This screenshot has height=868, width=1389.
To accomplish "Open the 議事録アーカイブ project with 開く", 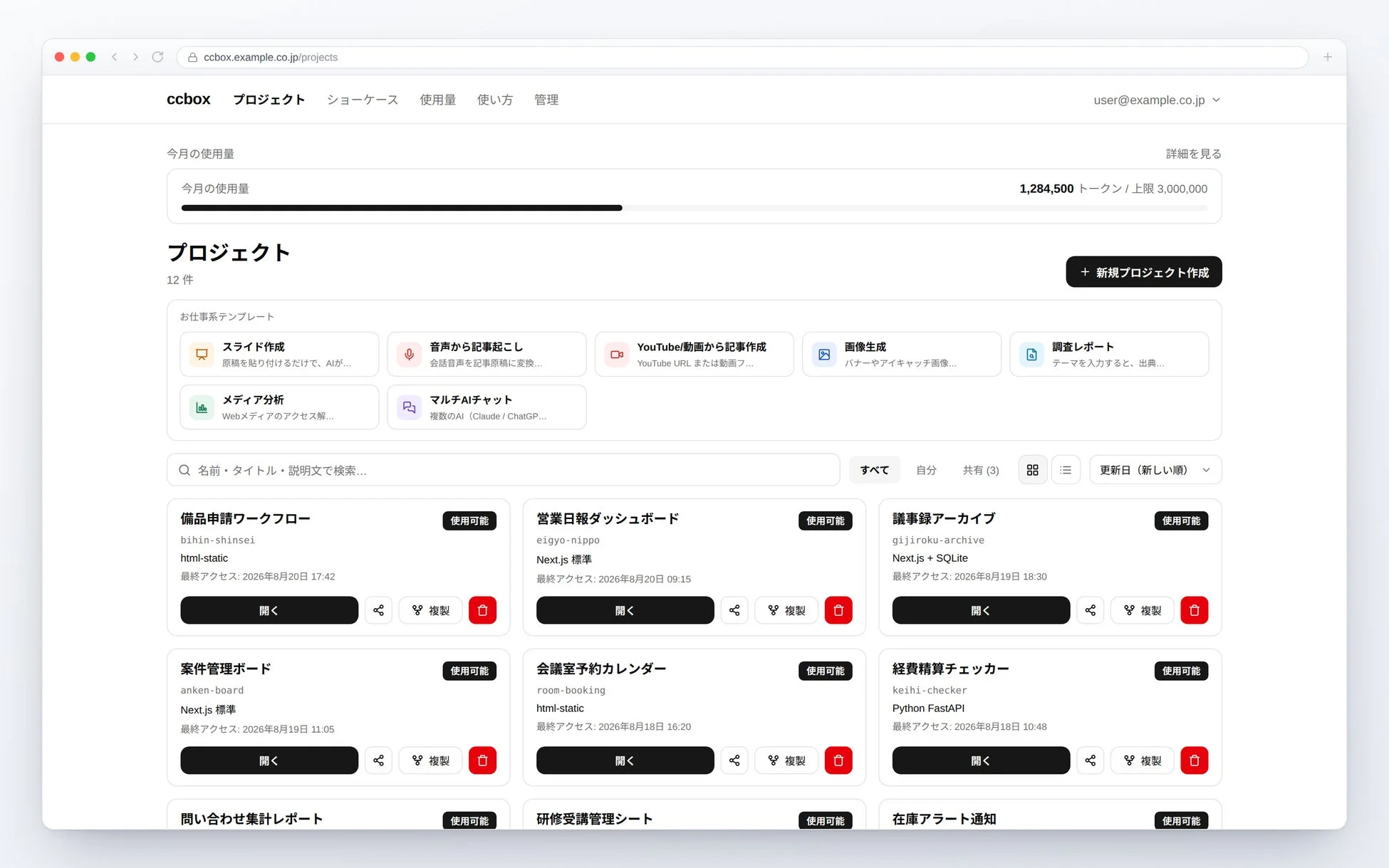I will pos(981,610).
